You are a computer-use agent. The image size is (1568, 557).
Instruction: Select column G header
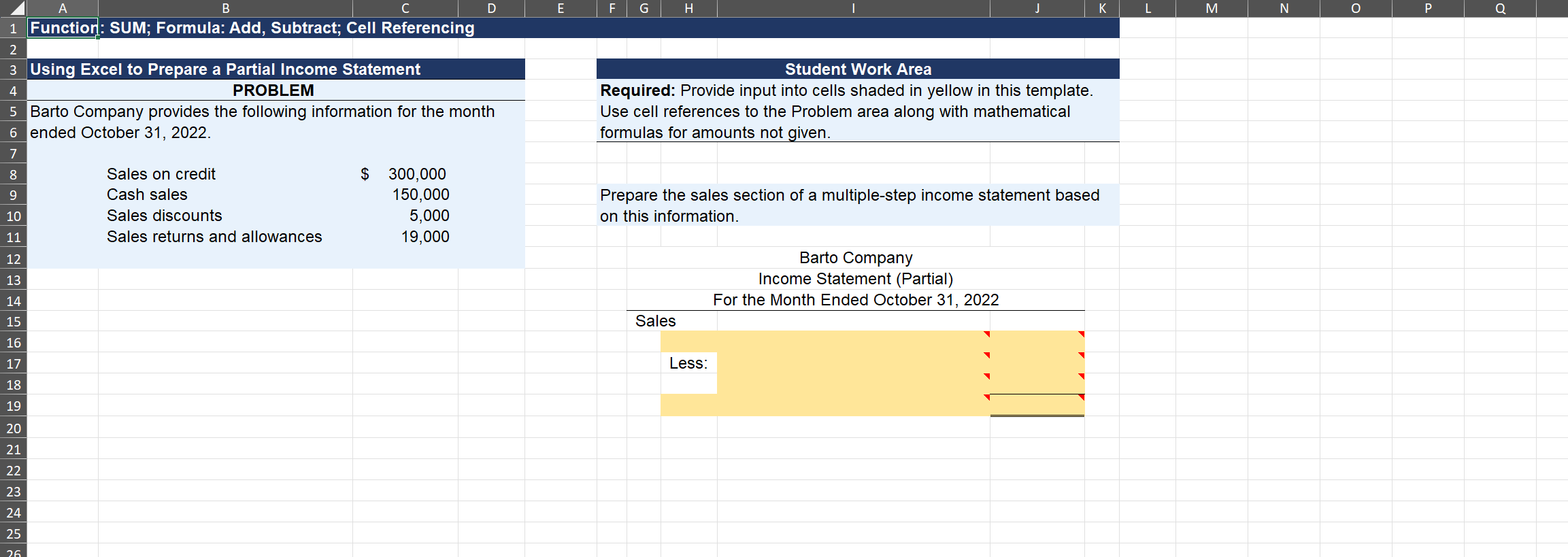click(644, 8)
